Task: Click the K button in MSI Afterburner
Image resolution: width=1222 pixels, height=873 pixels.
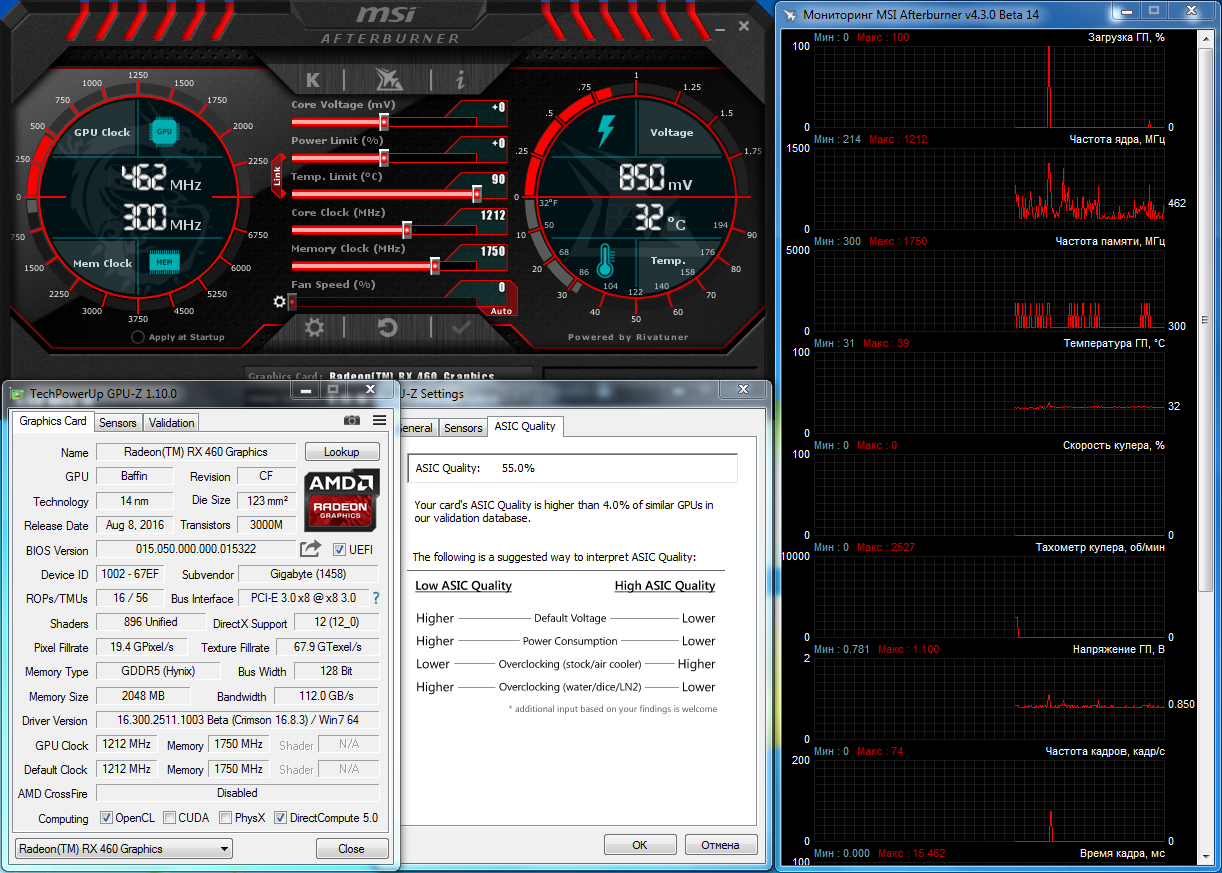Action: (313, 80)
